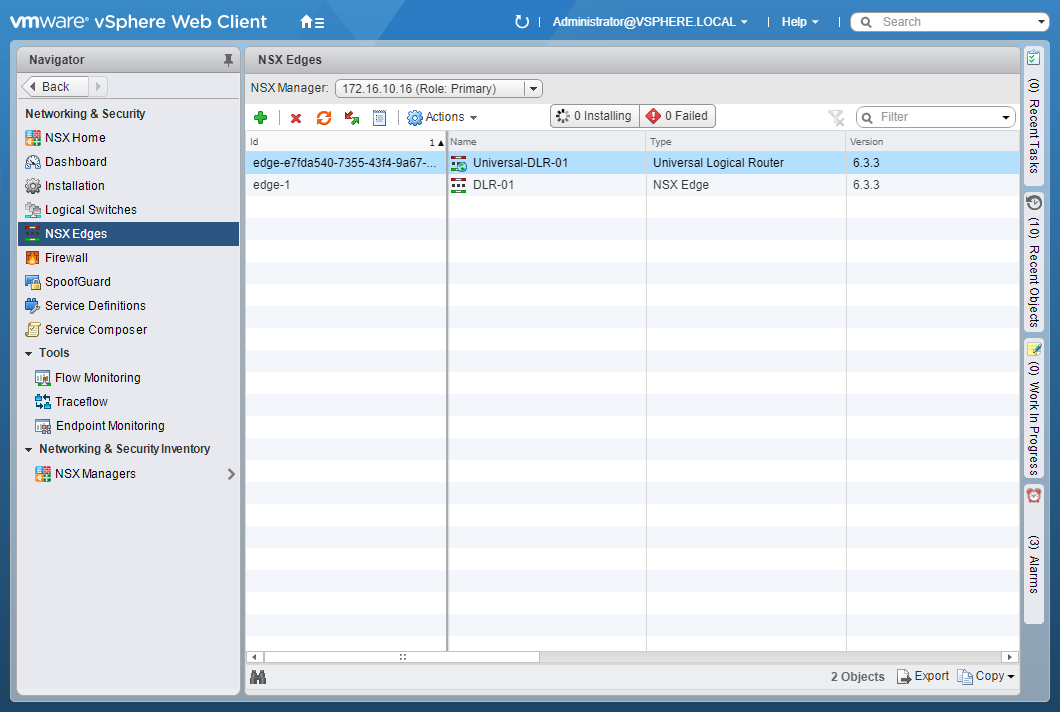Open the Recent Tasks side tab

tap(1033, 110)
